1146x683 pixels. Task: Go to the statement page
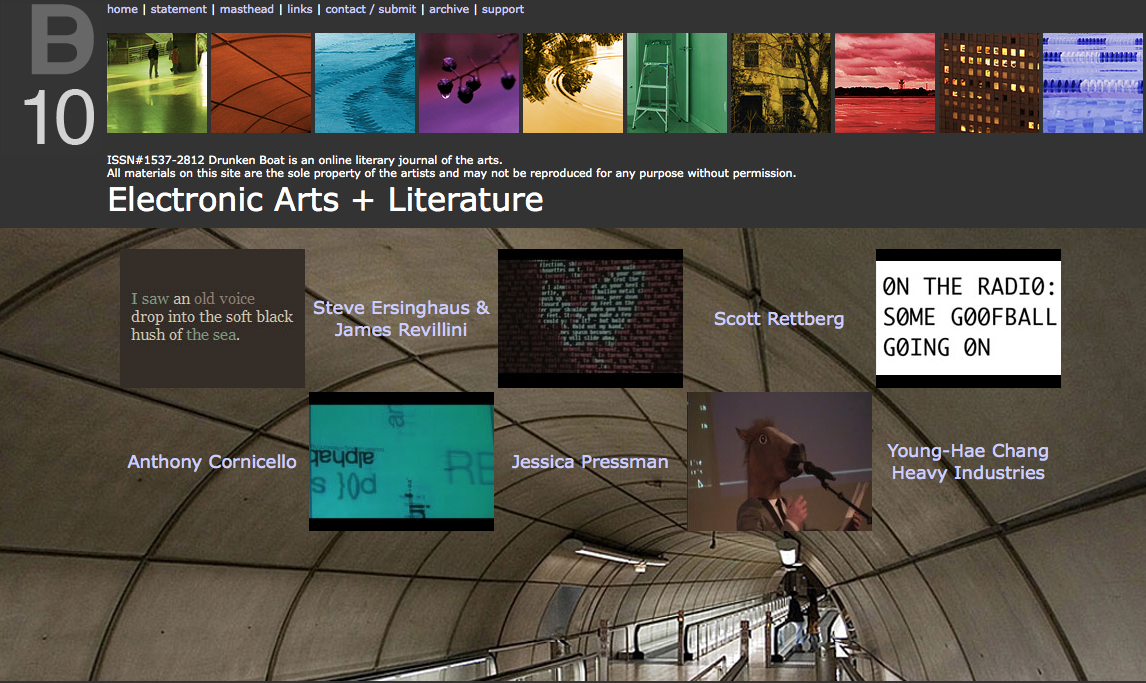178,9
